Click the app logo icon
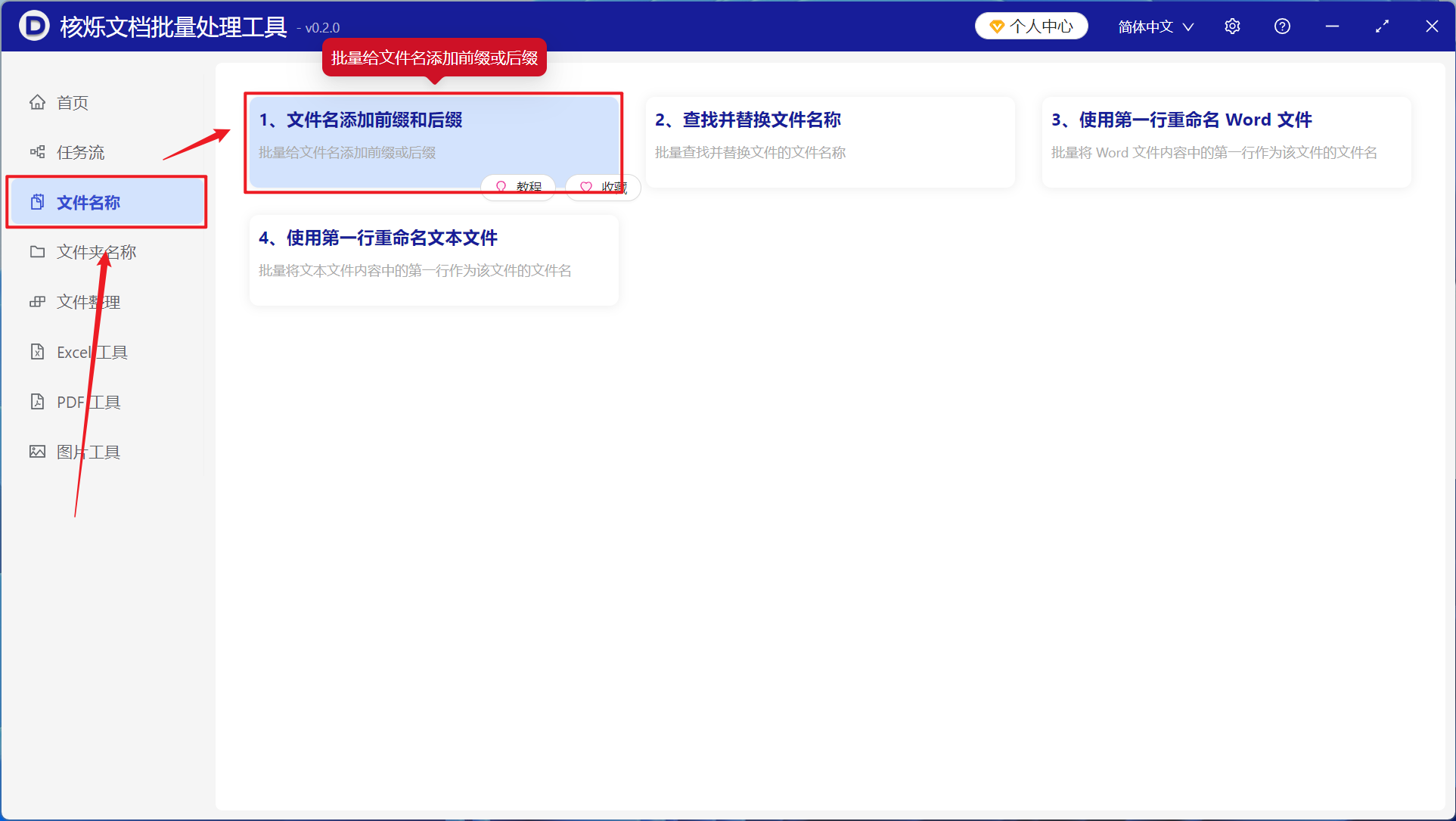This screenshot has height=821, width=1456. (34, 26)
